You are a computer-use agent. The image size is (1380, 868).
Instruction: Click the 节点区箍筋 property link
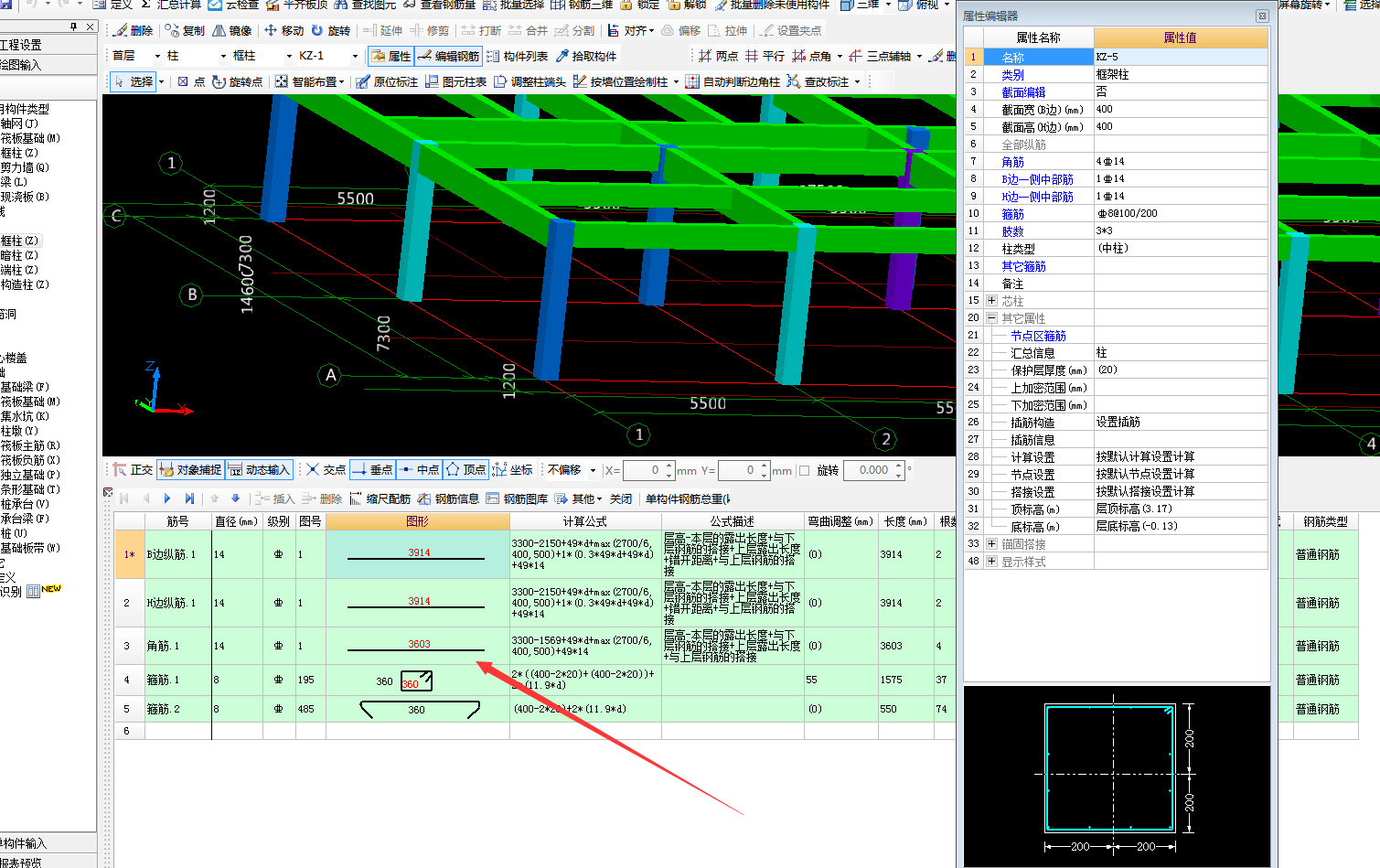point(1038,336)
